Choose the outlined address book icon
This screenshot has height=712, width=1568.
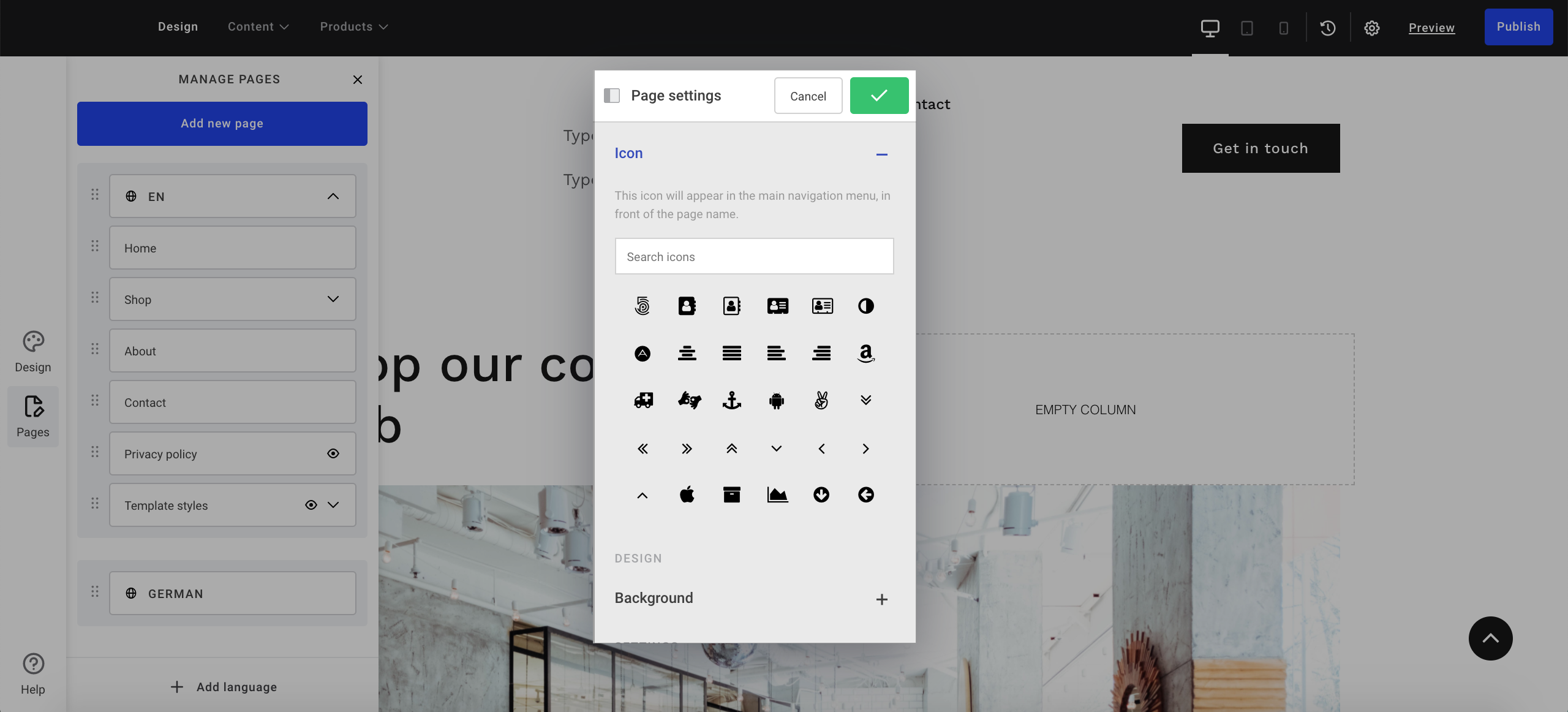[x=731, y=306]
